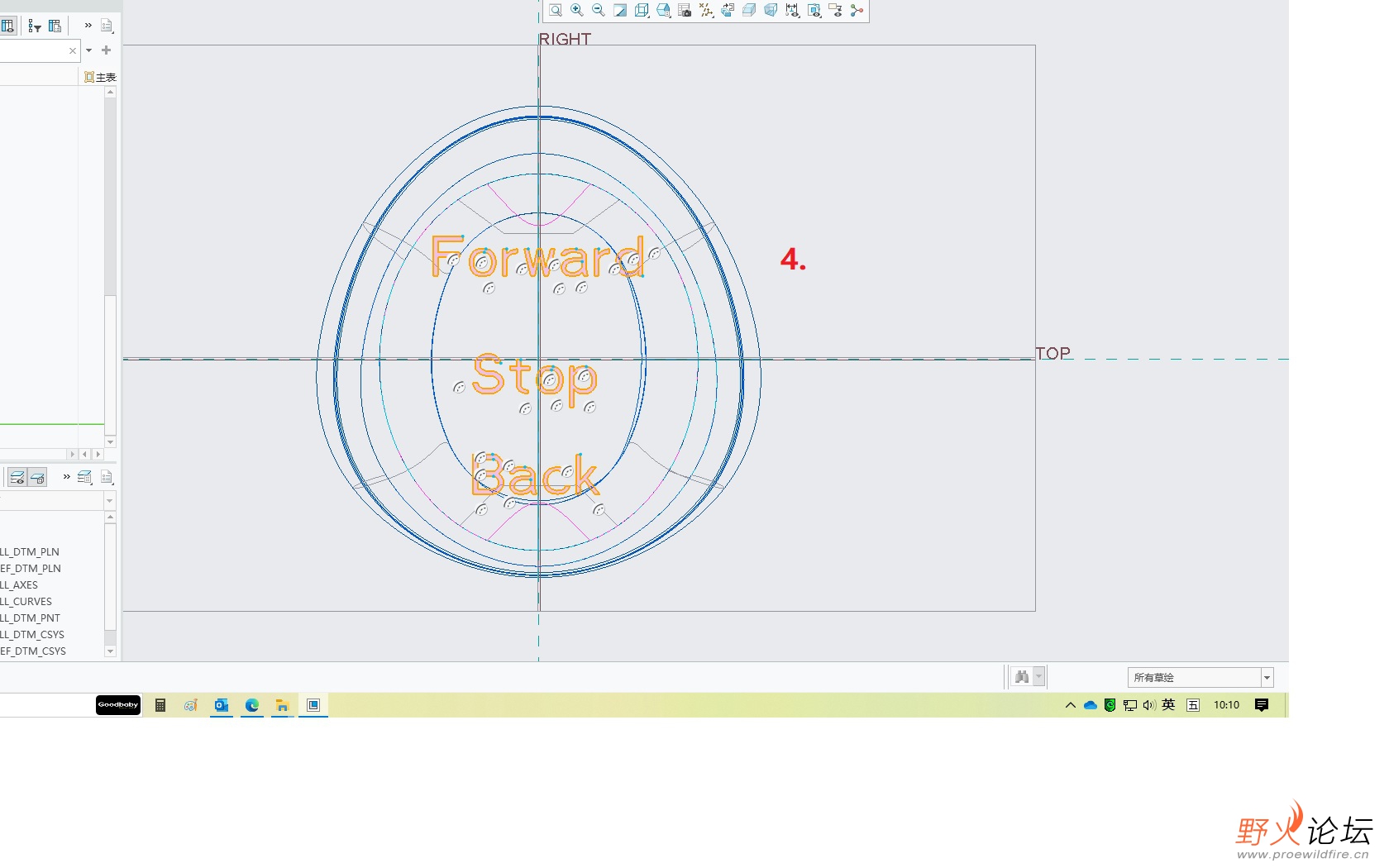Click the add plus button beside the search box

[106, 50]
